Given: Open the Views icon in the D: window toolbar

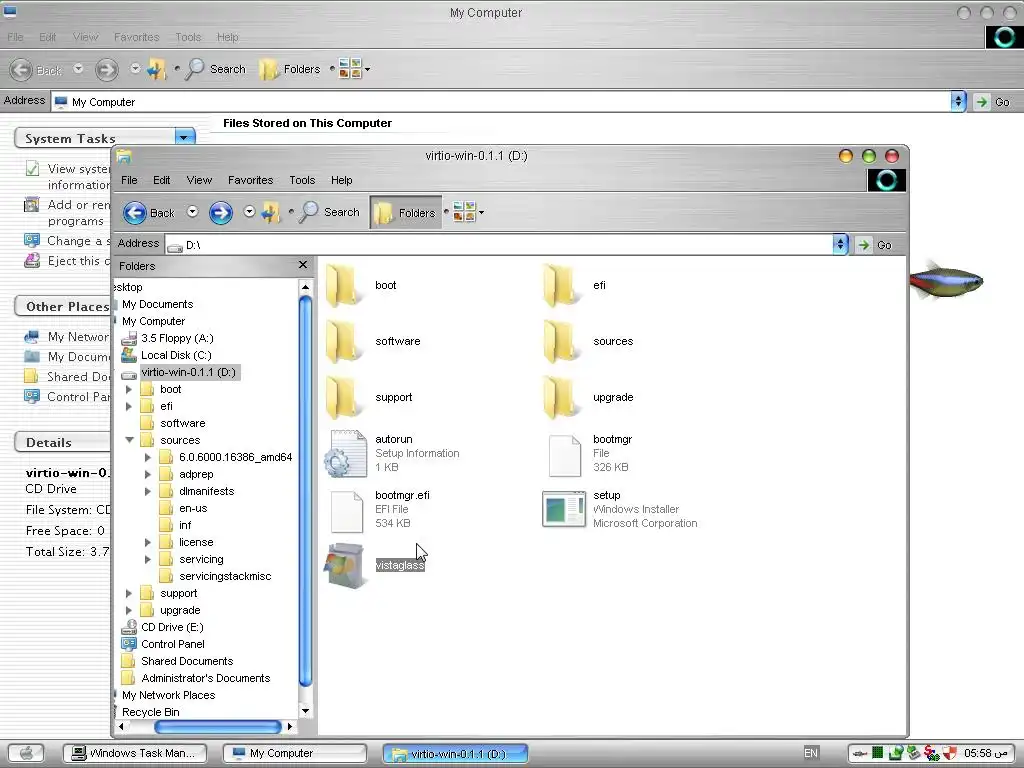Looking at the screenshot, I should pyautogui.click(x=463, y=212).
